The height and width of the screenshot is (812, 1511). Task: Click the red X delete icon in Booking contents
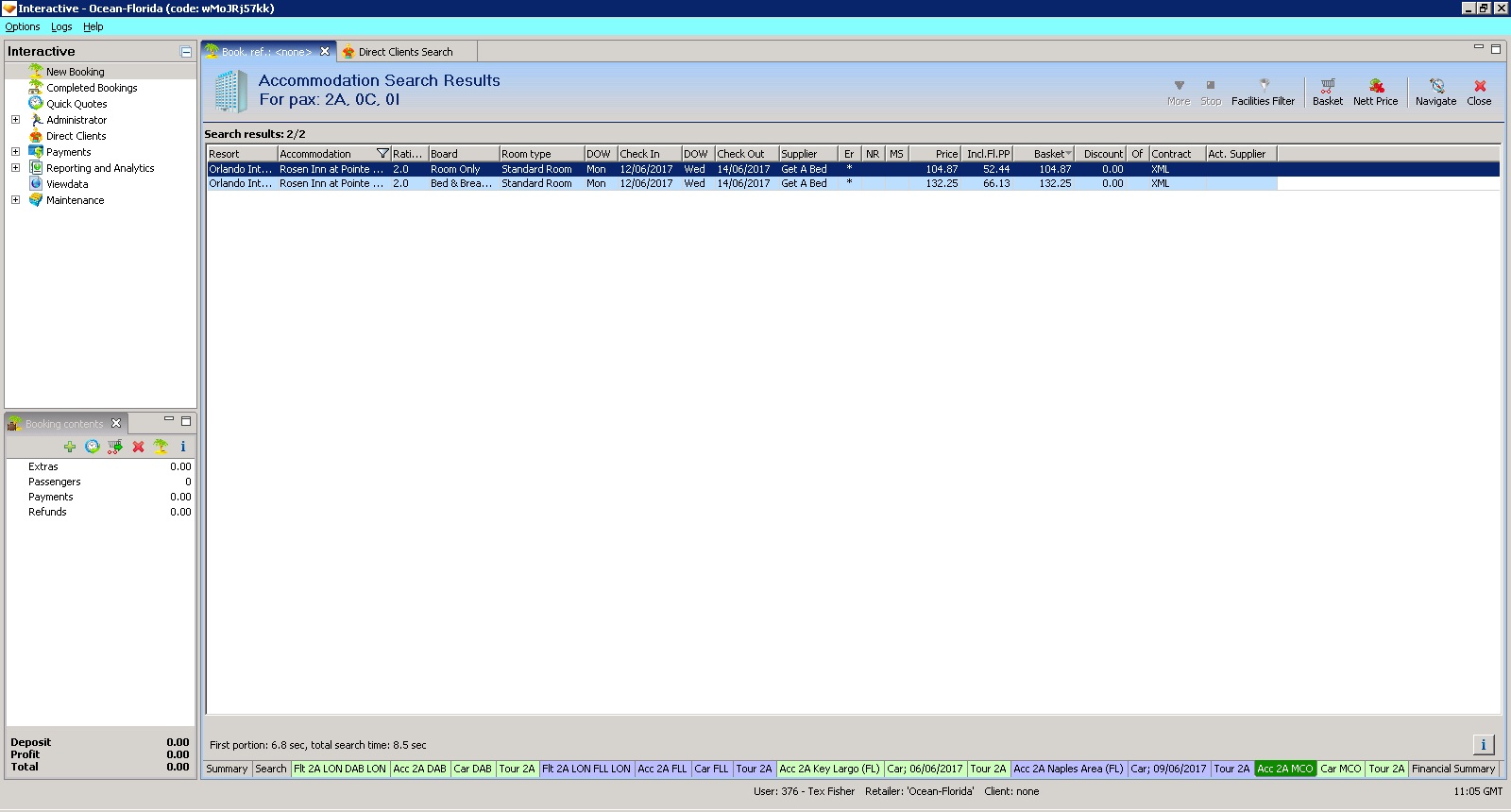(138, 447)
